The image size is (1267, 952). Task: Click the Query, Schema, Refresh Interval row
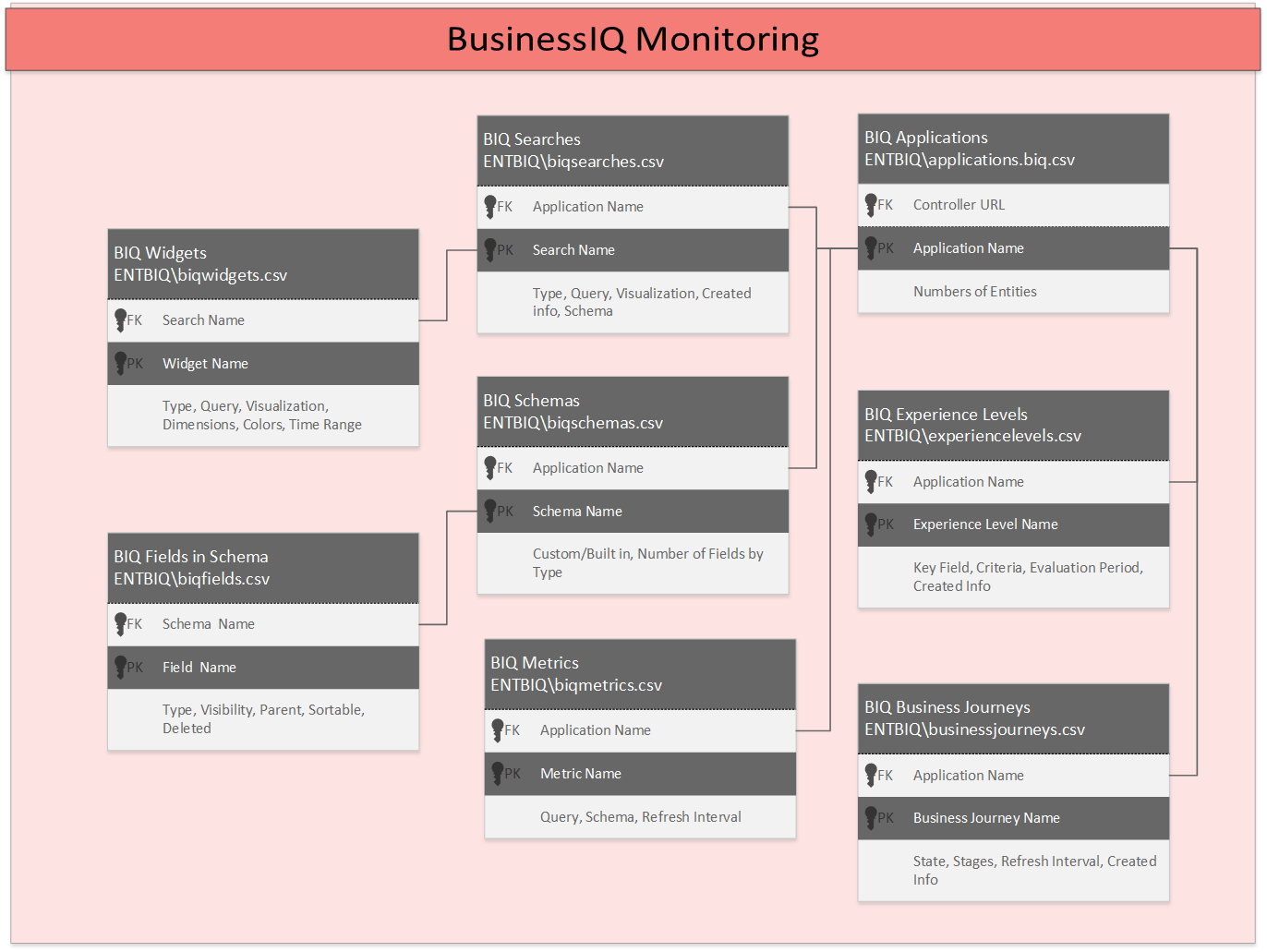tap(640, 817)
